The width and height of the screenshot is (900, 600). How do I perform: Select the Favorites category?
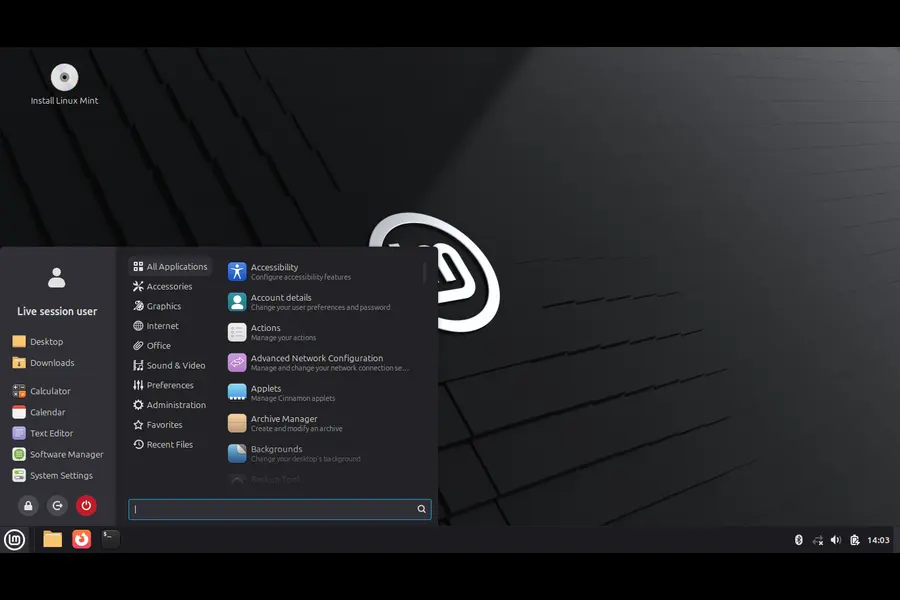point(158,425)
